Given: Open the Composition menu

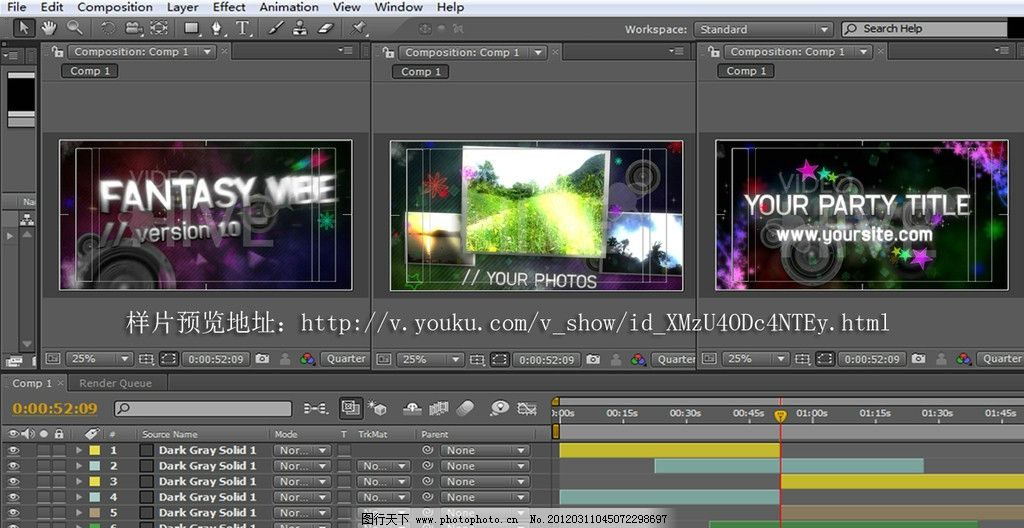Looking at the screenshot, I should 115,7.
